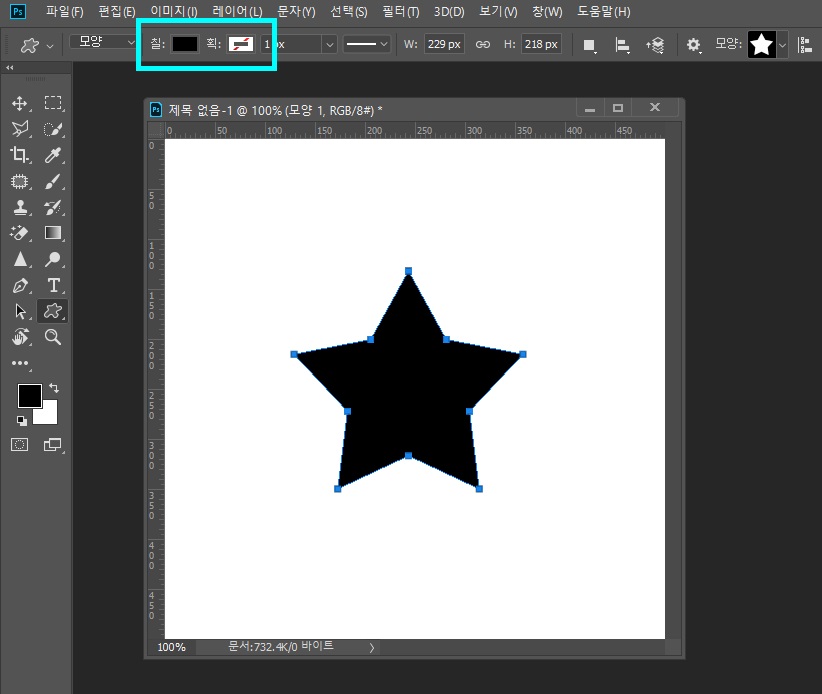Select the Sharpen tool
Viewport: 822px width, 694px height.
20,259
